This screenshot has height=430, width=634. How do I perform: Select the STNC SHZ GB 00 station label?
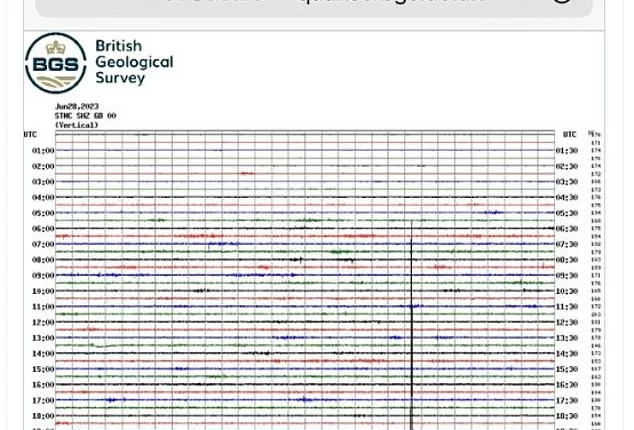pyautogui.click(x=85, y=116)
